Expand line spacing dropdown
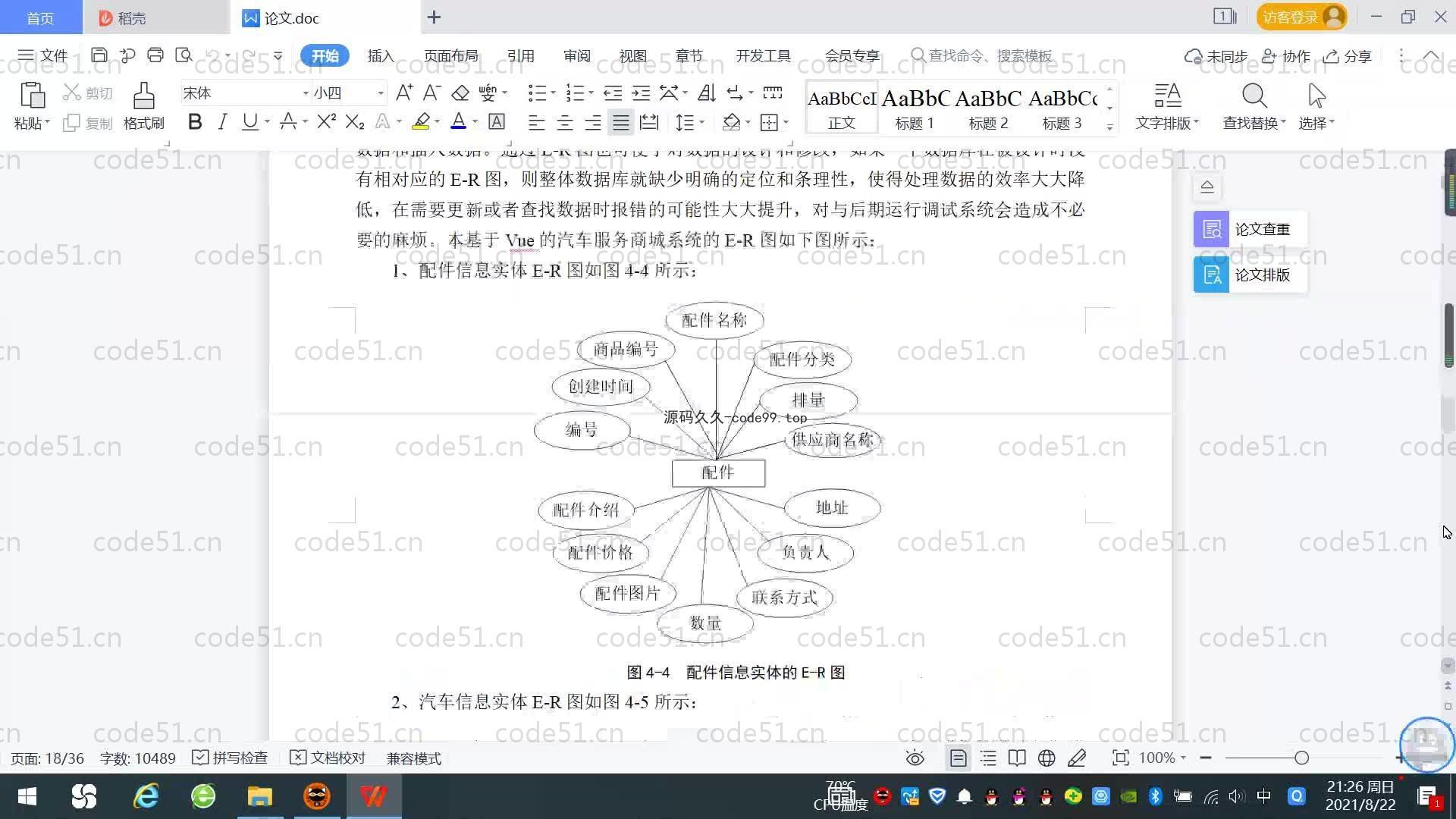 (702, 122)
